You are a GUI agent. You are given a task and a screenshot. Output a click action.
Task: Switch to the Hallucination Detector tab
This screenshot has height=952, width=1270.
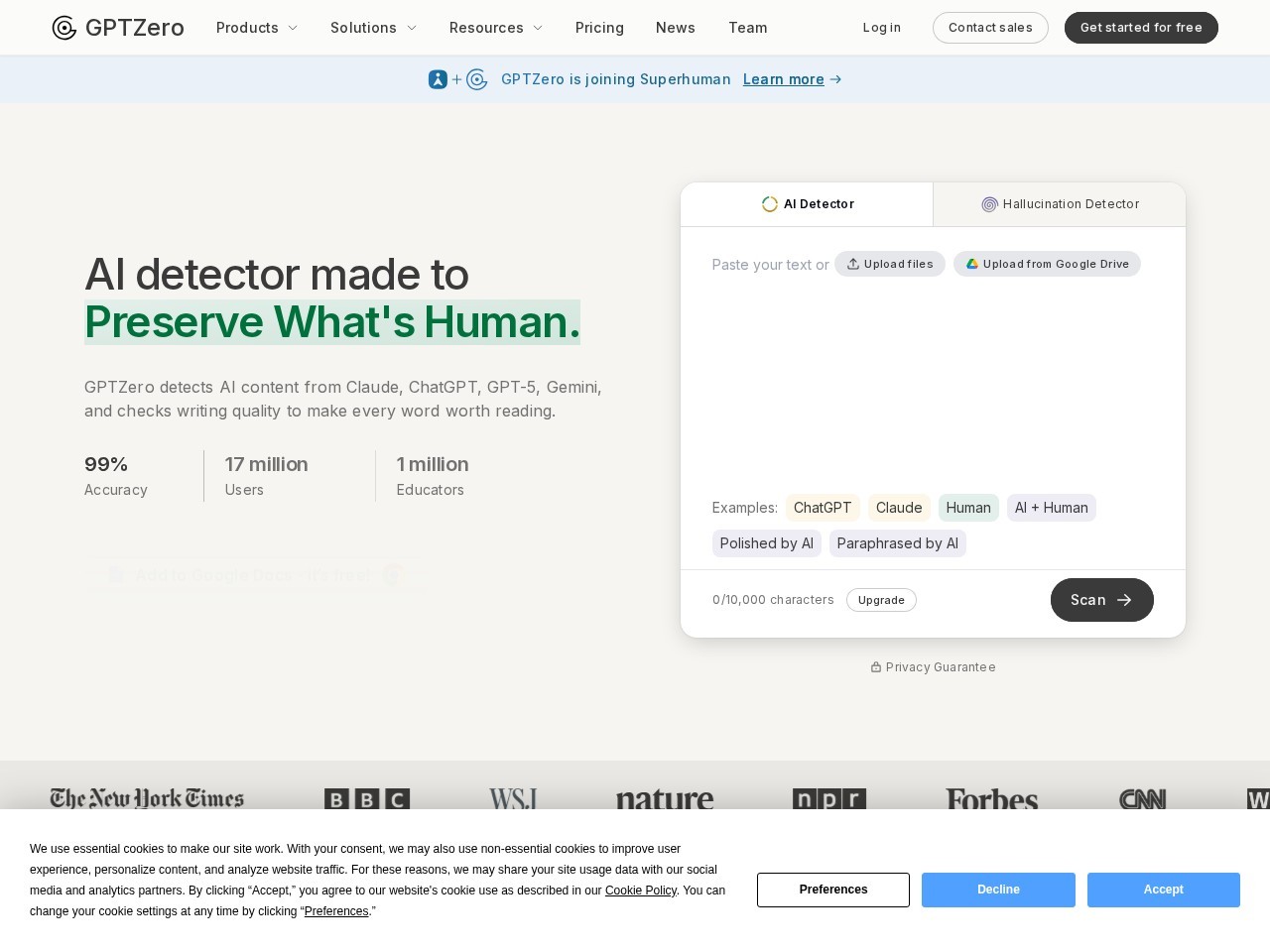[x=1060, y=204]
